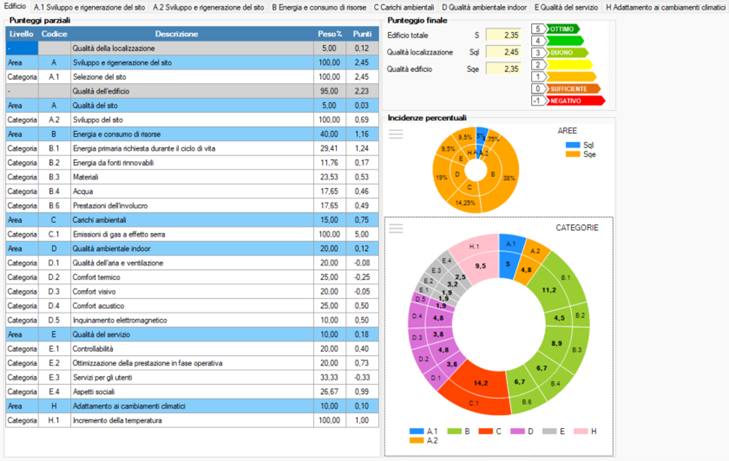Screen dimensions: 729x461
Task: Select the SUFFICIENTE rating level 0 arrow
Action: click(573, 89)
